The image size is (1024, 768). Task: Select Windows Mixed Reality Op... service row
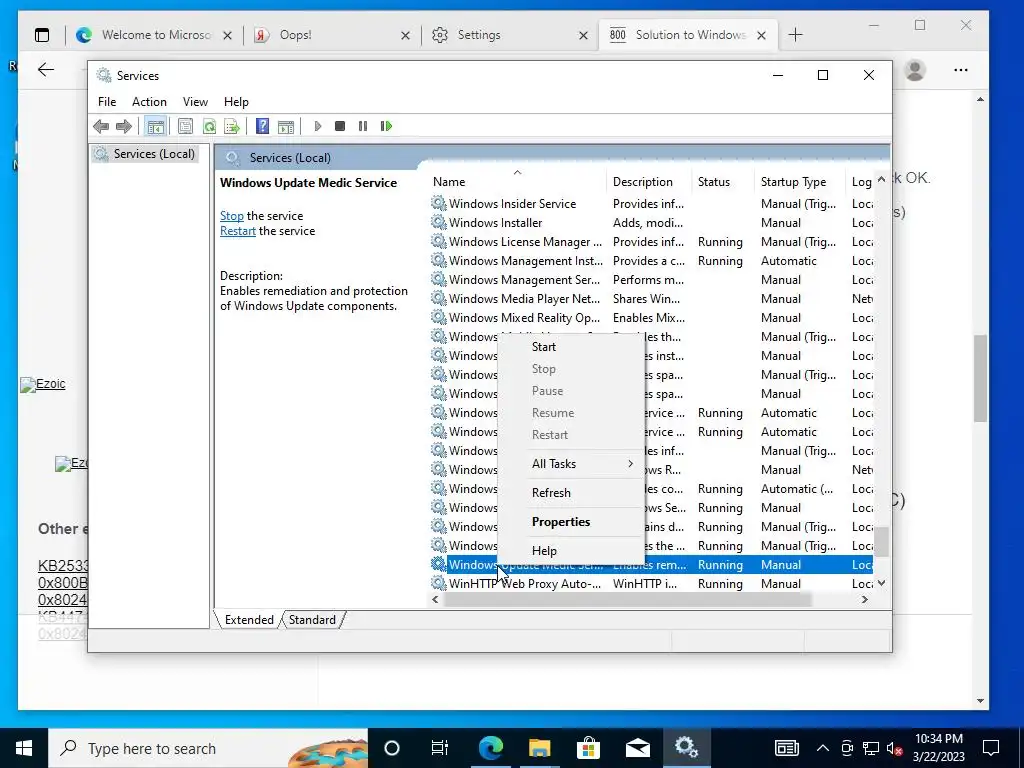point(651,317)
